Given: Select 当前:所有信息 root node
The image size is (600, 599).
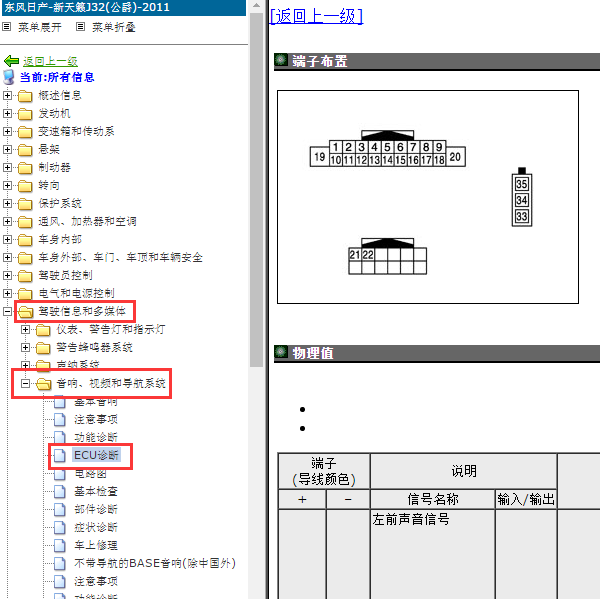Looking at the screenshot, I should point(57,77).
